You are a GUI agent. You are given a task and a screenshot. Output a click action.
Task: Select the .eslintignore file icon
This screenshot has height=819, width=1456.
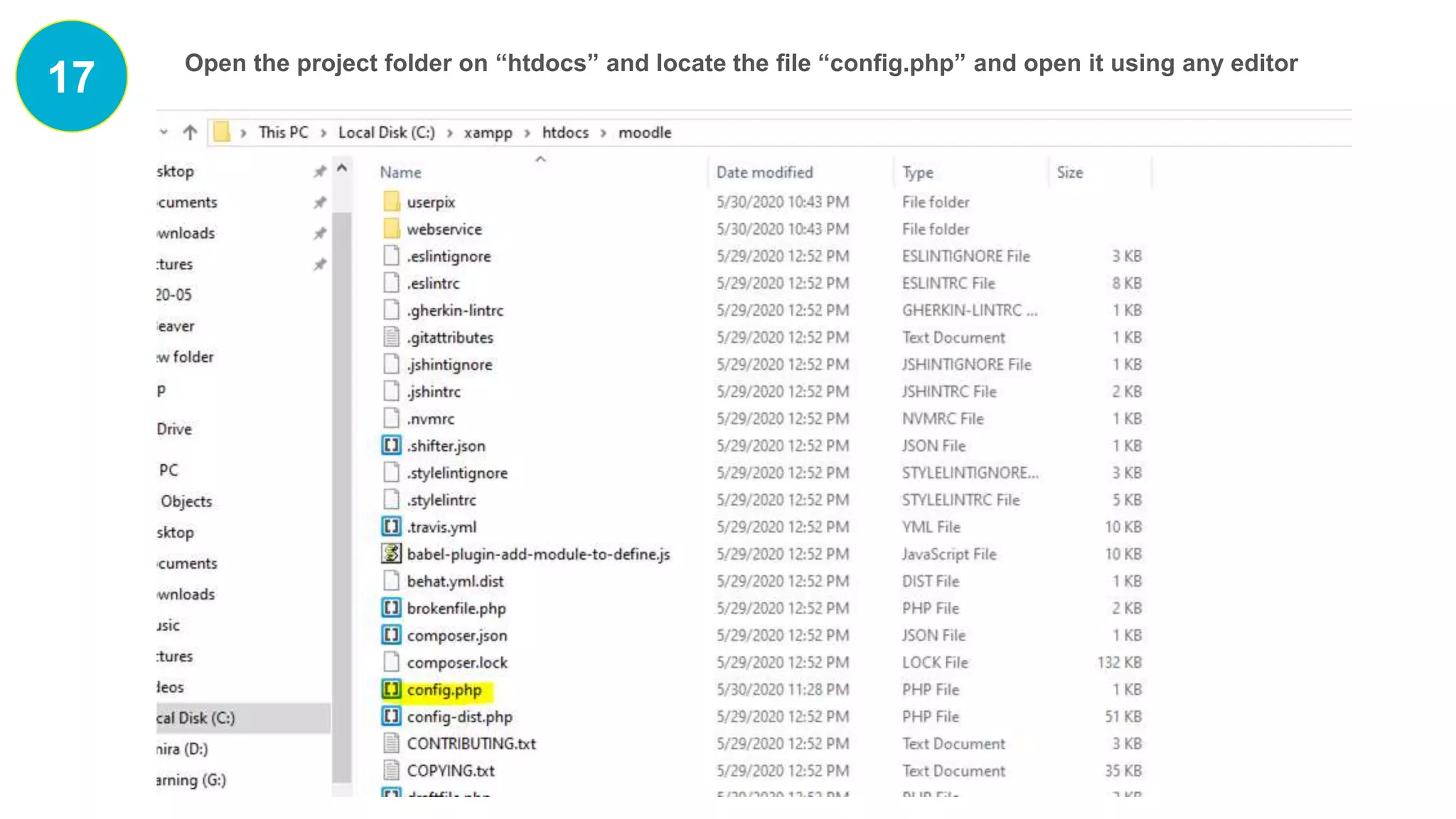click(391, 256)
